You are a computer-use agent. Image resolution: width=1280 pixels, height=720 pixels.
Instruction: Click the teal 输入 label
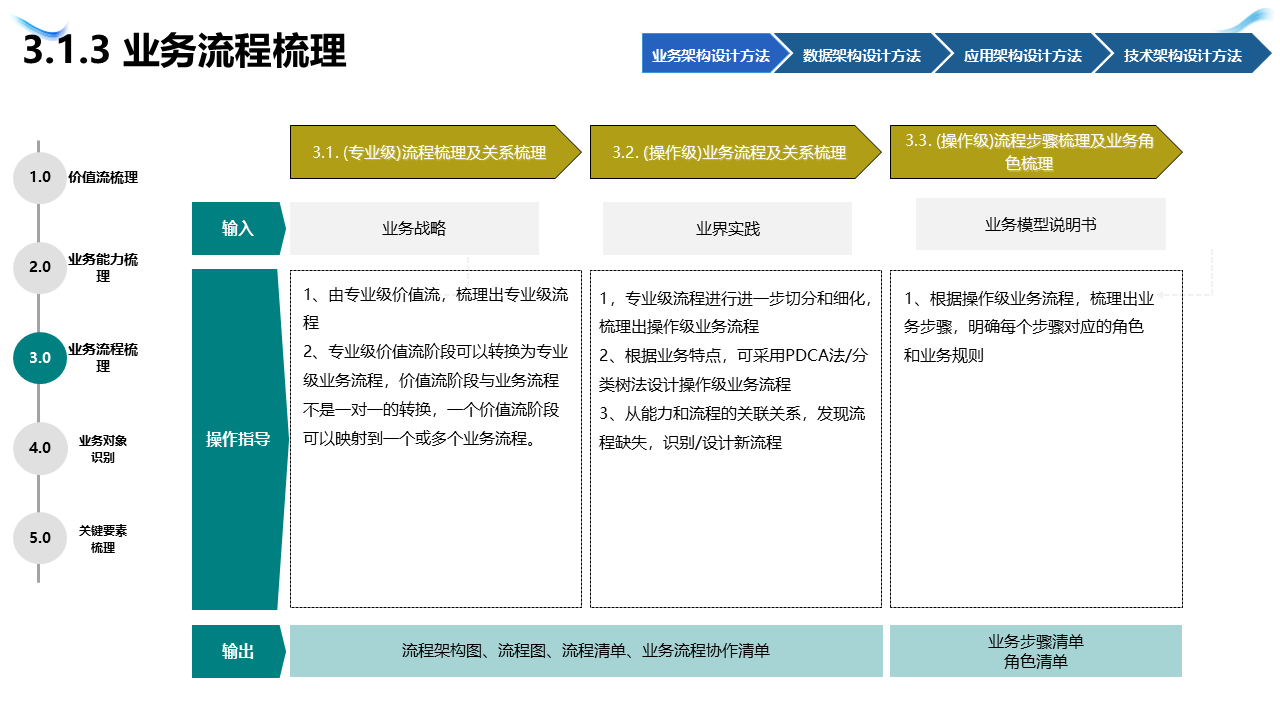(x=238, y=228)
